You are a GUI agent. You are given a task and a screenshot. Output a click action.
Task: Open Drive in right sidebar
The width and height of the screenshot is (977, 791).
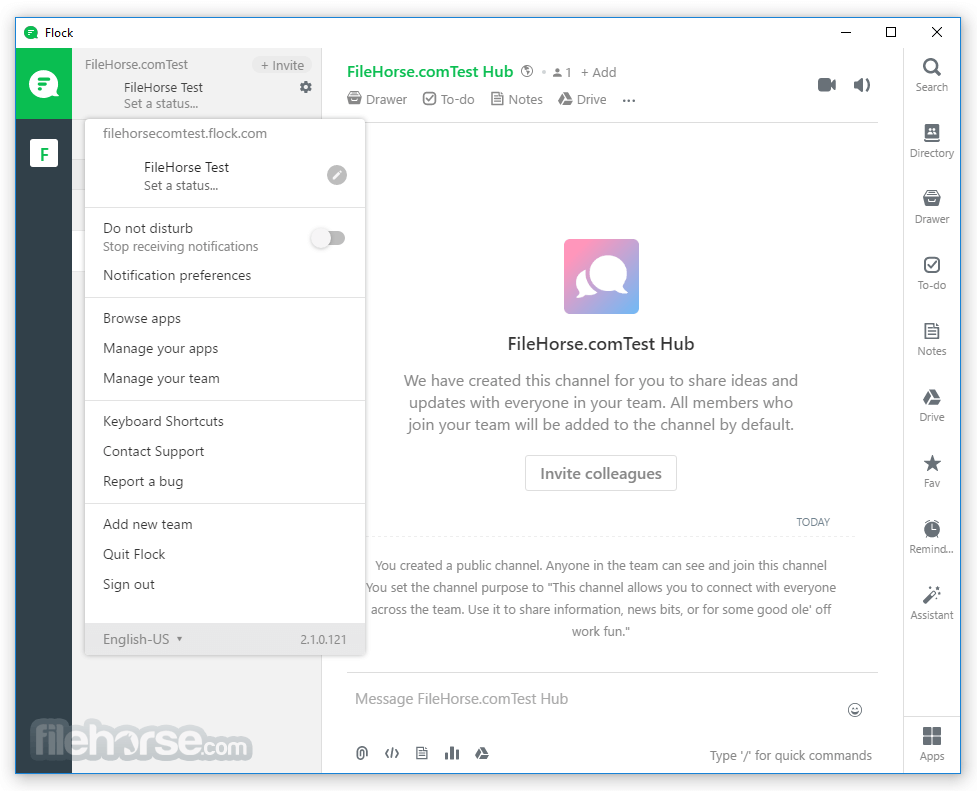(x=932, y=405)
